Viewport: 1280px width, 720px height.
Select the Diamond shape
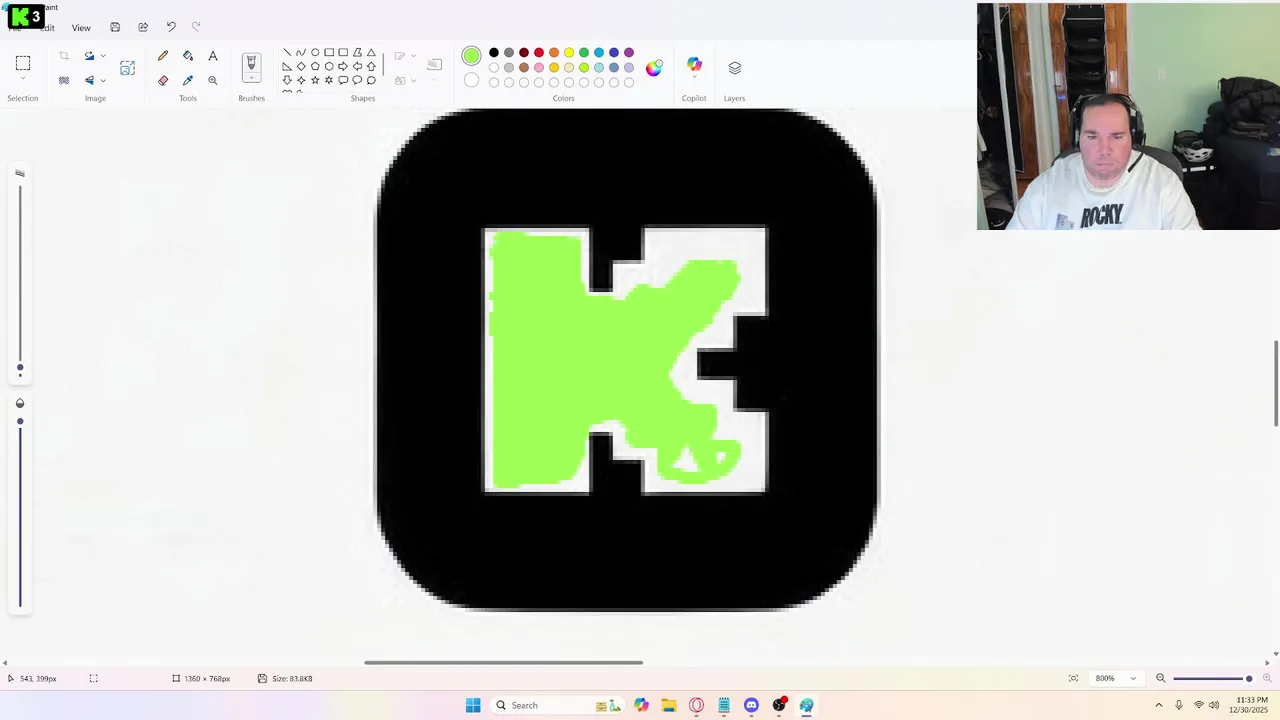tap(301, 67)
